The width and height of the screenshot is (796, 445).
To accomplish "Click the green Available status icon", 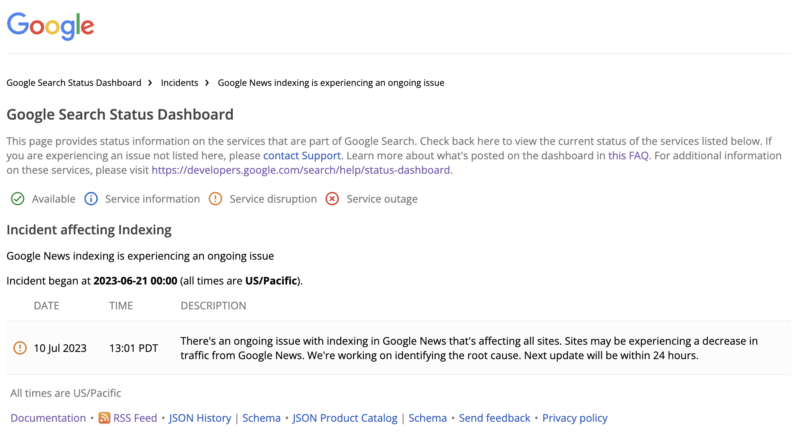I will tap(18, 199).
